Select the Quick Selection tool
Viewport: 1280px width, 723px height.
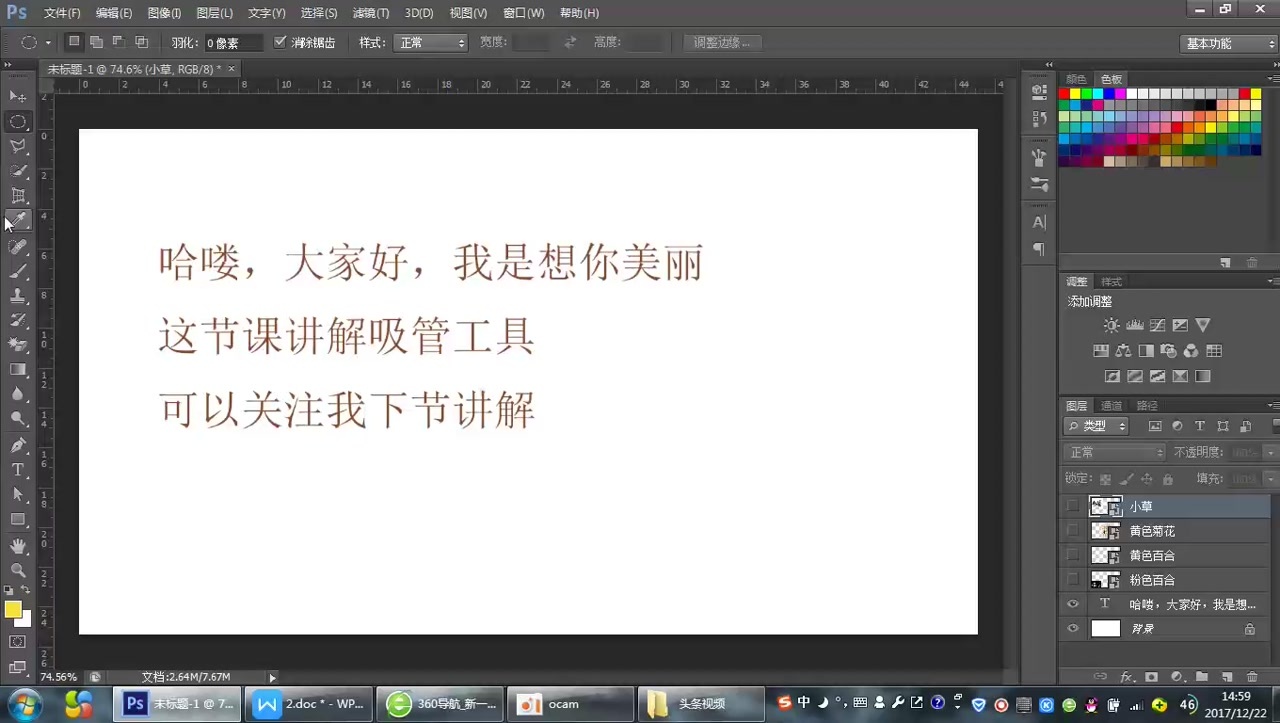tap(18, 171)
